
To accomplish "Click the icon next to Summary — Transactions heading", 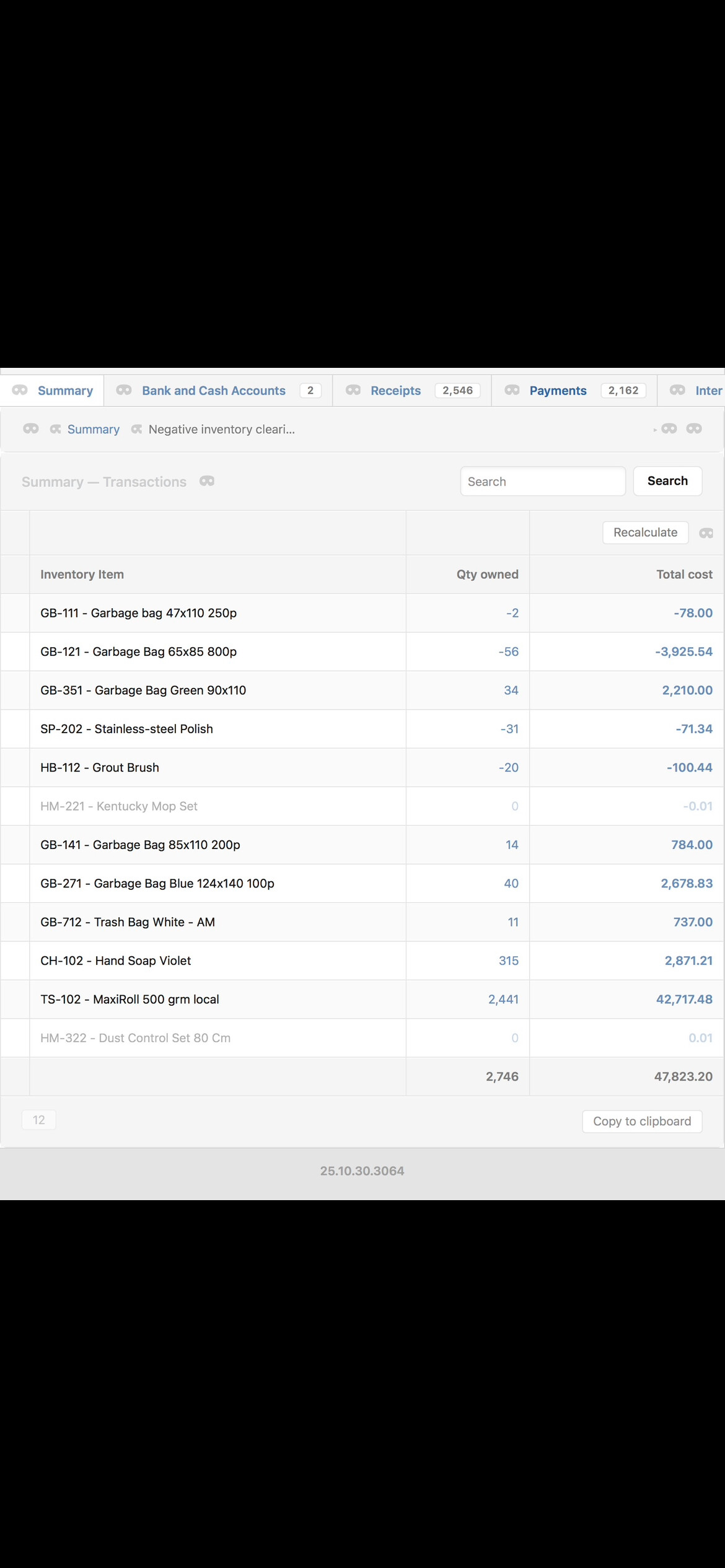I will pos(207,481).
